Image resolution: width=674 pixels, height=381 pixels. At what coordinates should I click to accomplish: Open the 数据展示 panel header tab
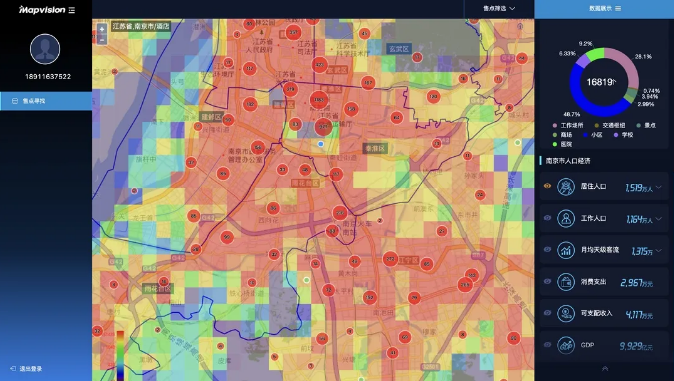tap(604, 9)
